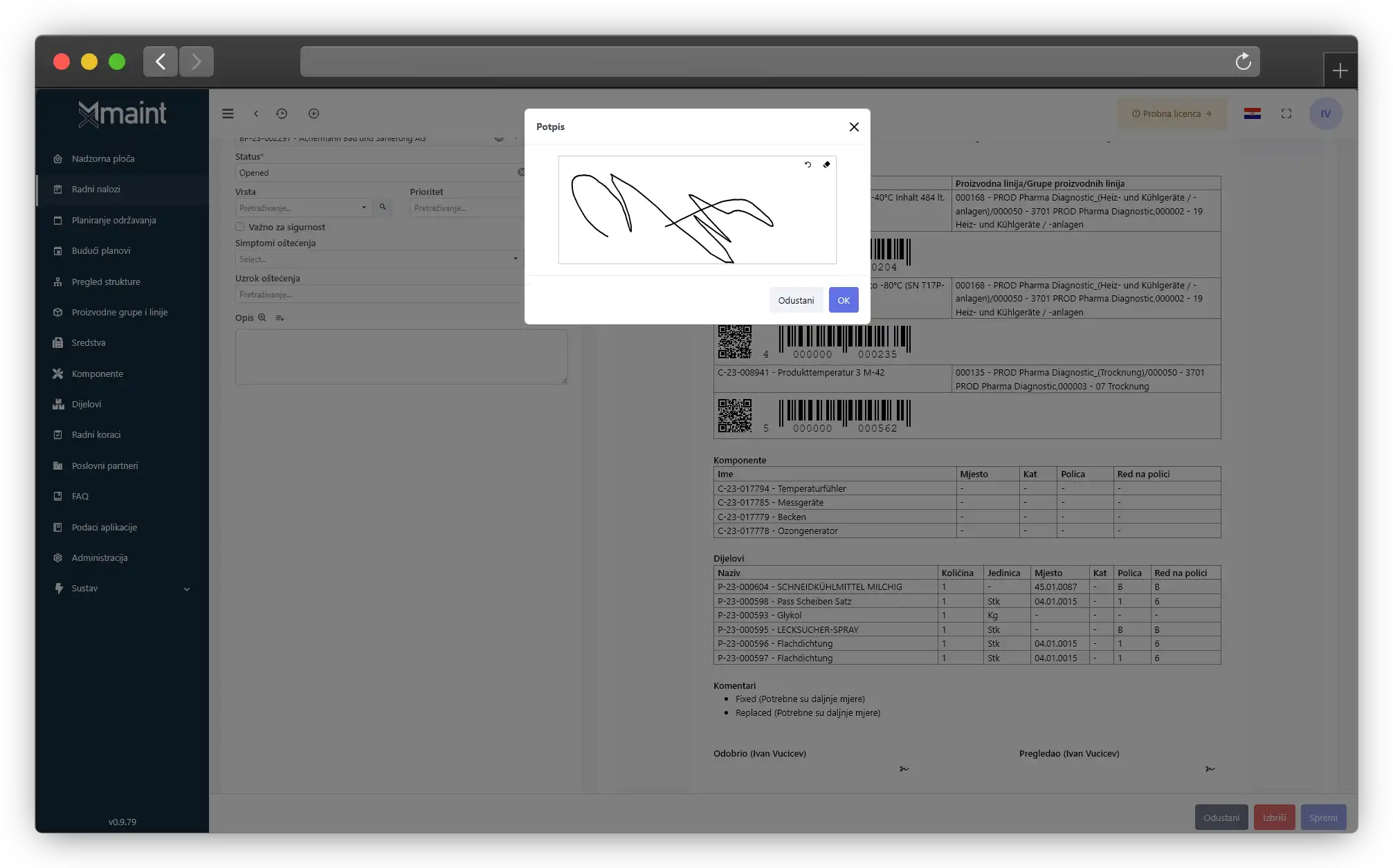The image size is (1393, 868).
Task: Click the add circle-plus icon
Action: click(313, 113)
